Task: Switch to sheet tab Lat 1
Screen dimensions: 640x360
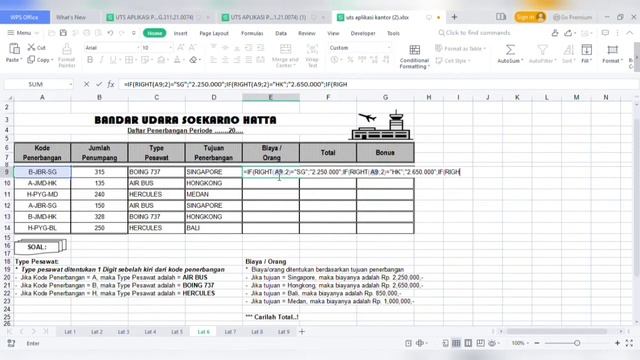Action: [70, 332]
